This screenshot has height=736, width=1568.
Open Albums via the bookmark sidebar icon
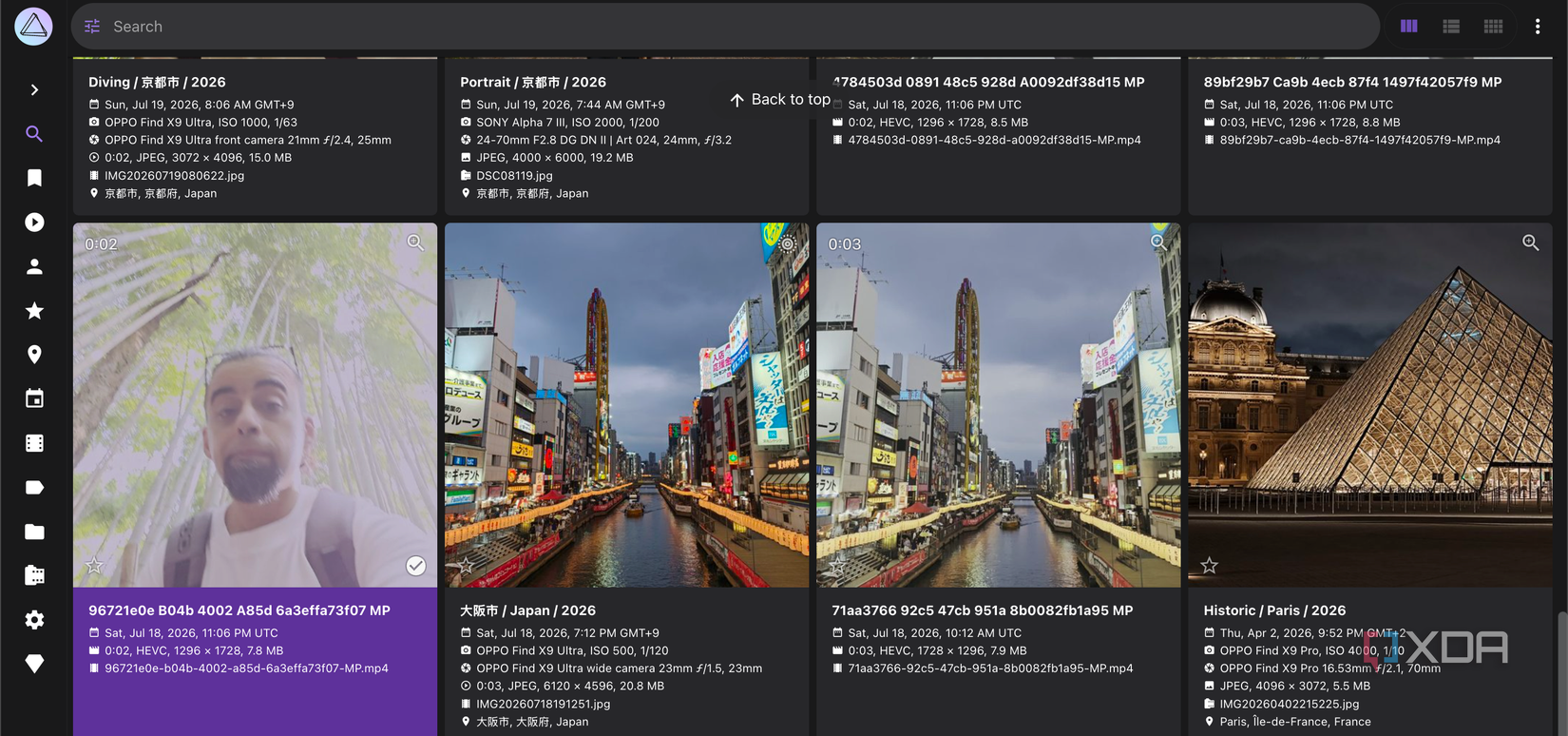coord(34,178)
